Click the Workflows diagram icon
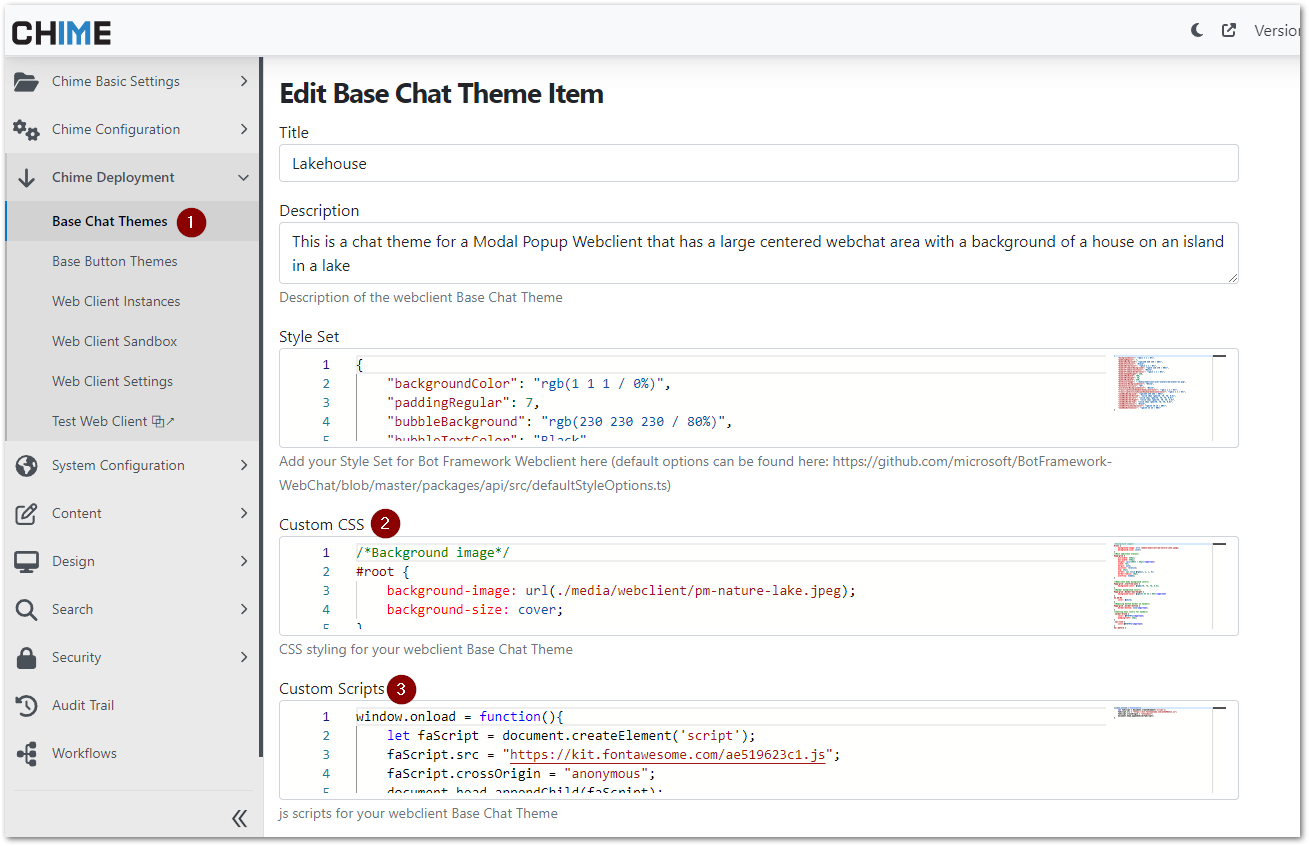This screenshot has width=1309, height=846. click(x=26, y=754)
